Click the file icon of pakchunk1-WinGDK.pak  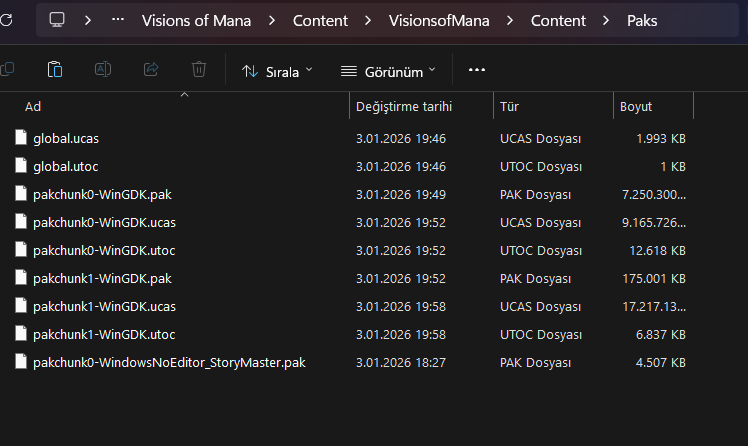click(21, 278)
